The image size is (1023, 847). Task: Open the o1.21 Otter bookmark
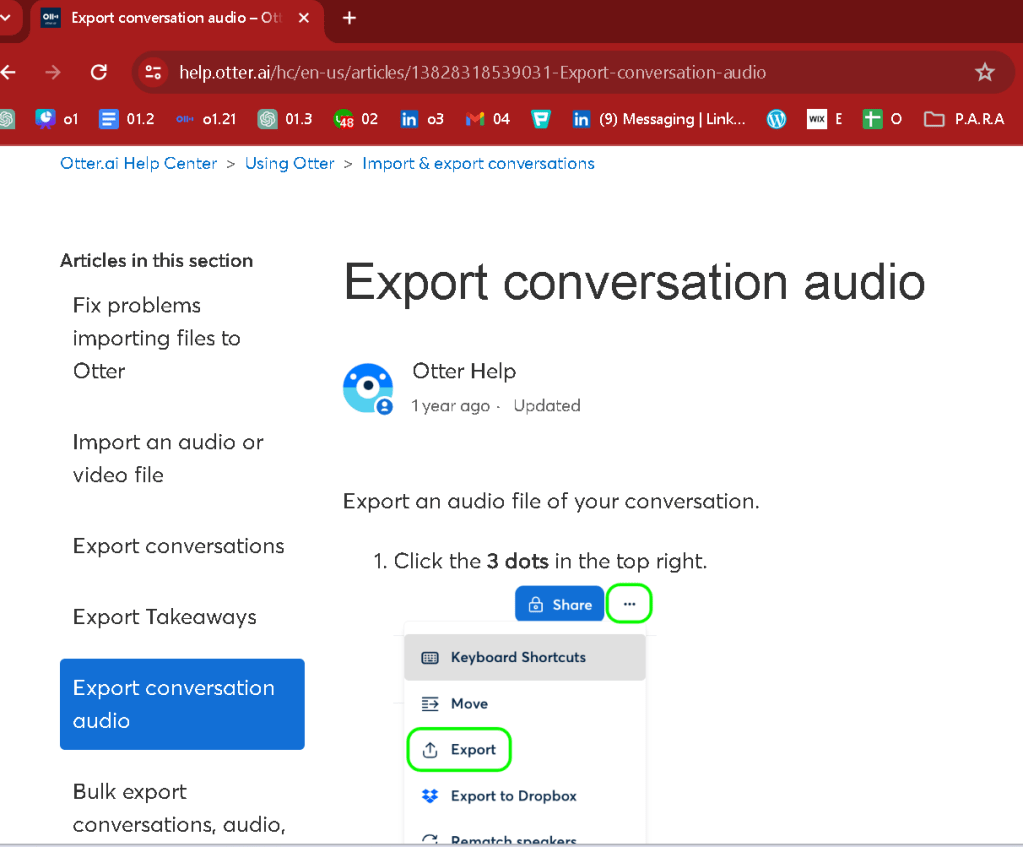click(x=206, y=119)
